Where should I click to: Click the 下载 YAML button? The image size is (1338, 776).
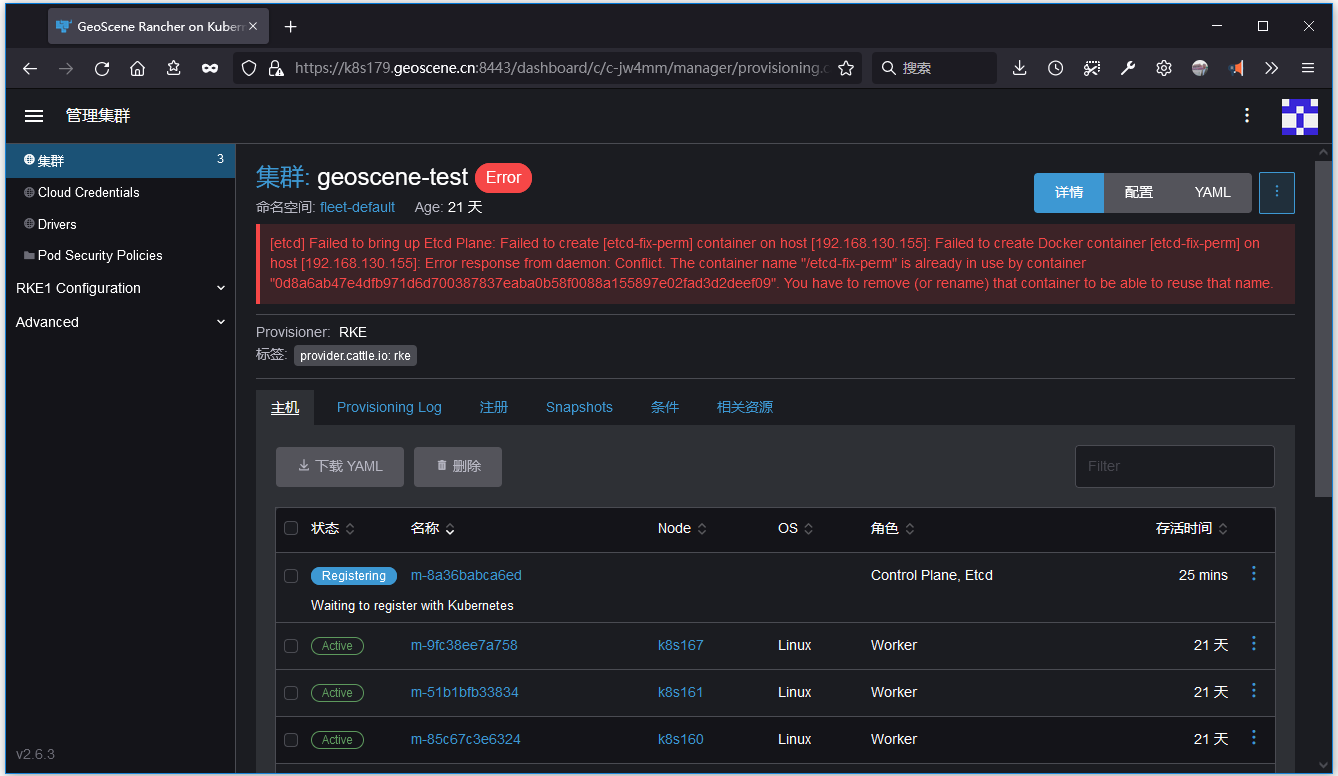pyautogui.click(x=340, y=466)
